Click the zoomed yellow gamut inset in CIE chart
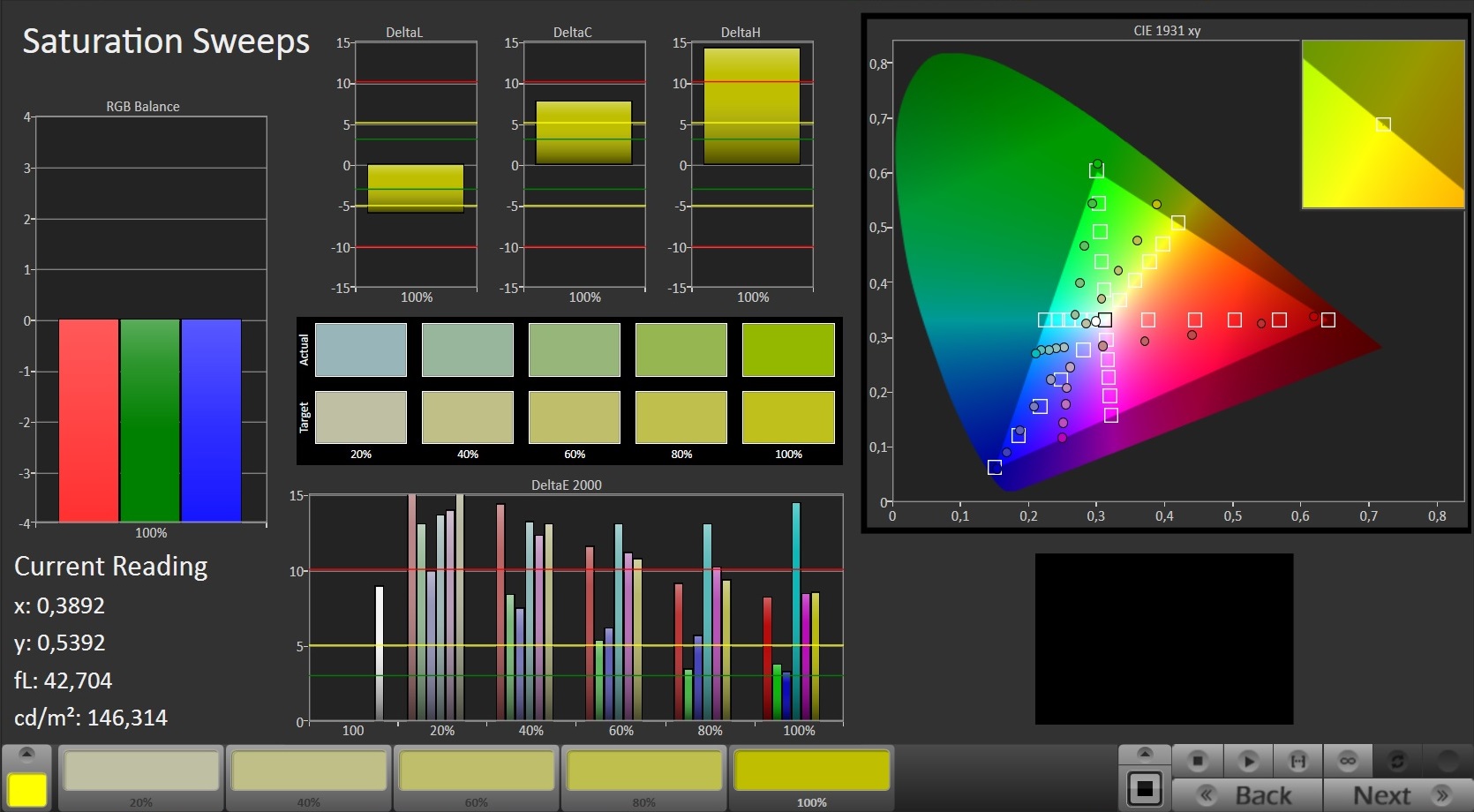Image resolution: width=1474 pixels, height=812 pixels. click(1383, 124)
